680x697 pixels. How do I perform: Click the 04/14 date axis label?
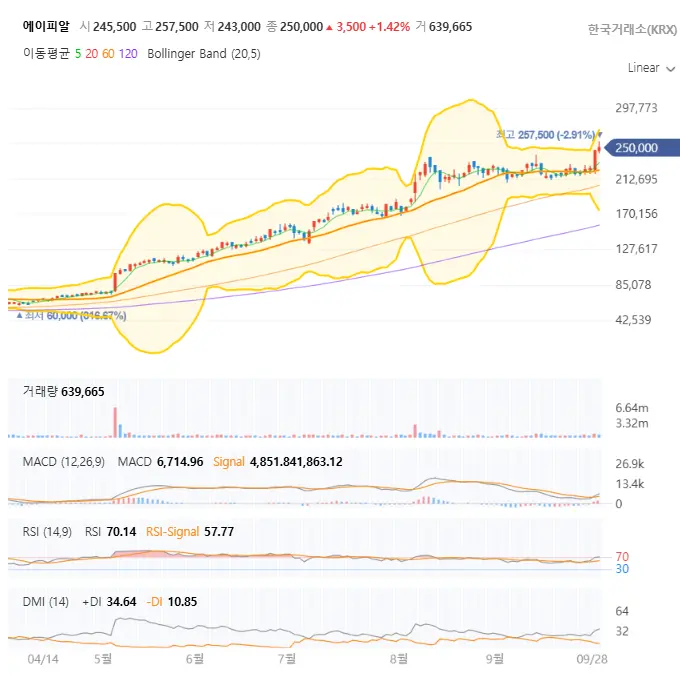(x=43, y=659)
